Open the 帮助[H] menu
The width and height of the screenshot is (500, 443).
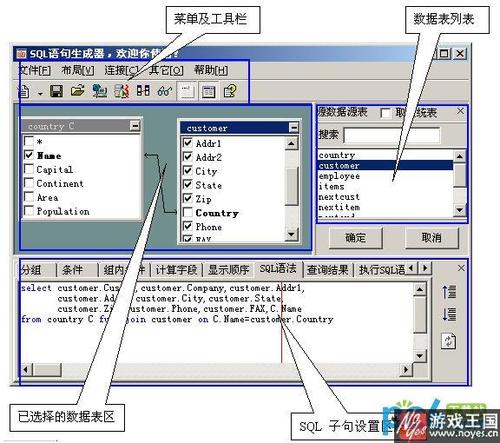pyautogui.click(x=211, y=70)
